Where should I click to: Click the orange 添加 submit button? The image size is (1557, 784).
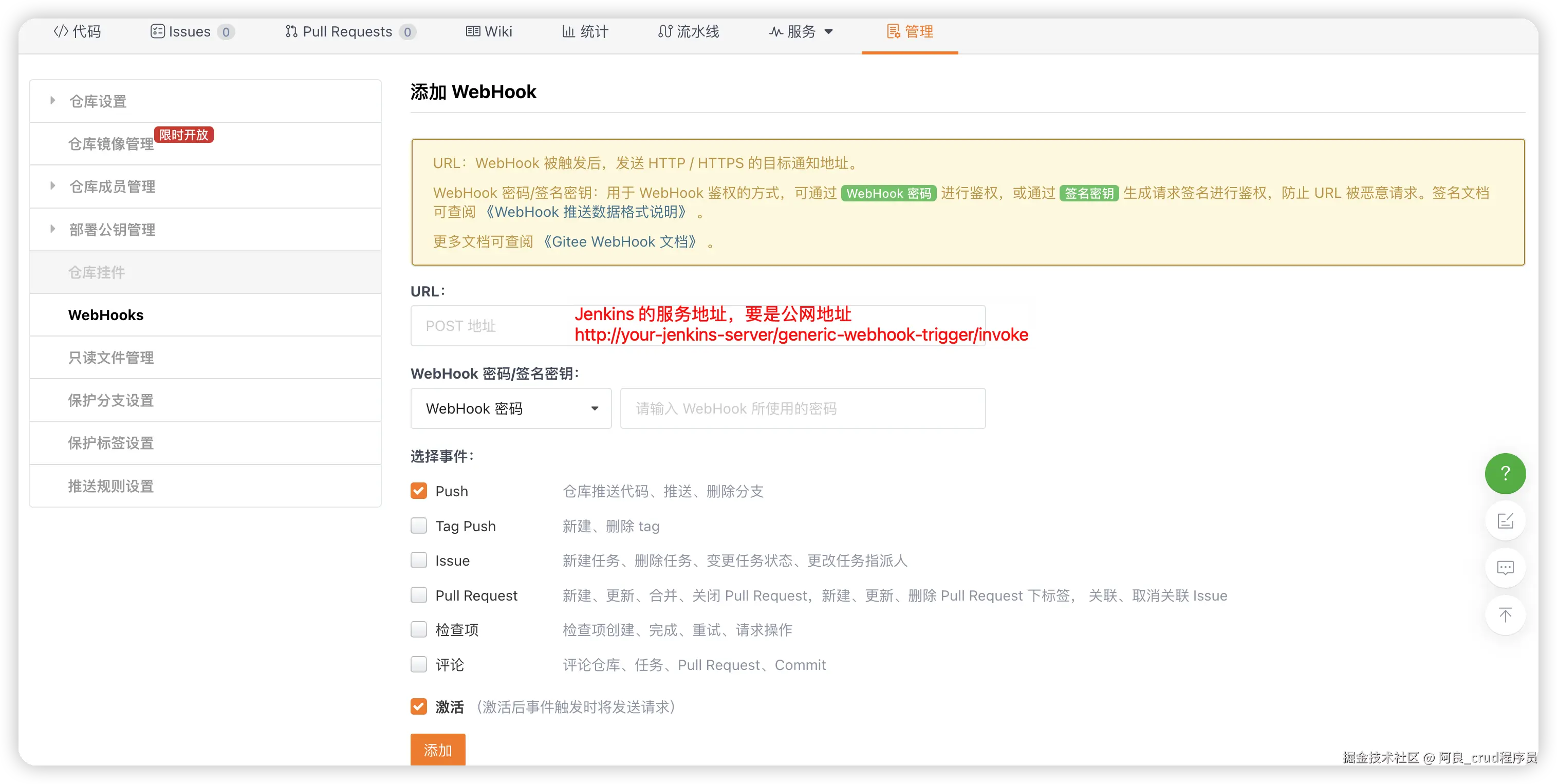(x=437, y=750)
